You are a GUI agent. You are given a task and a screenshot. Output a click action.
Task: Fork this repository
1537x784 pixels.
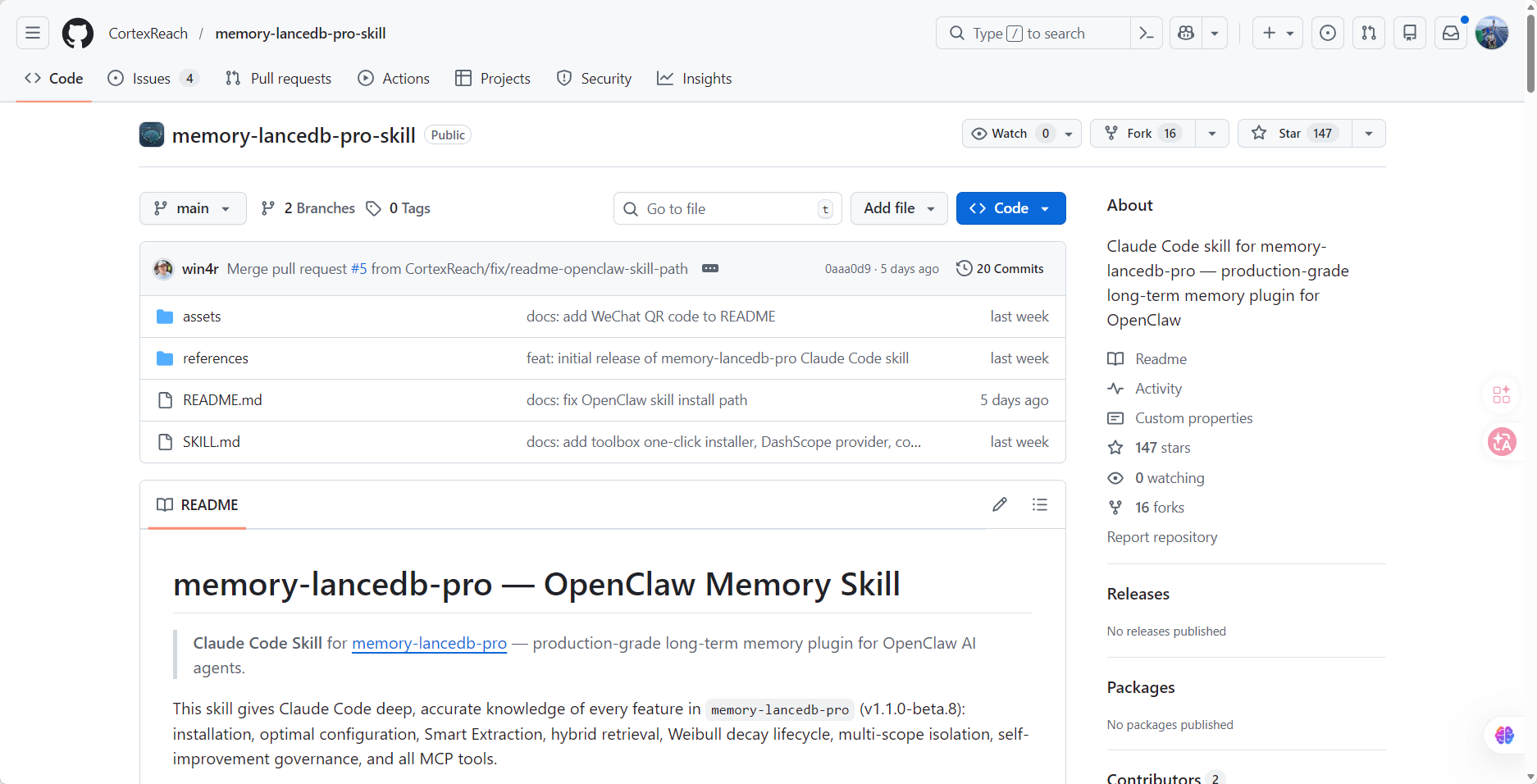1142,134
